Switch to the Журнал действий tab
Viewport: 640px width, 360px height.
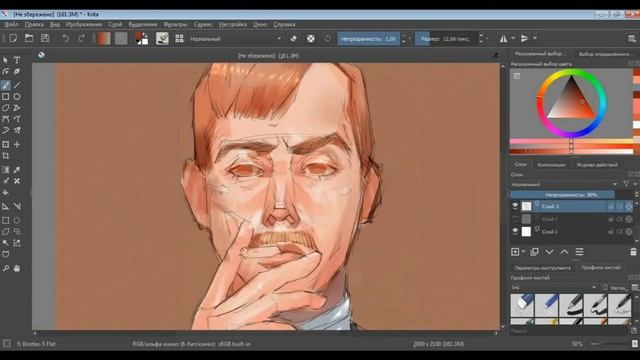[597, 165]
